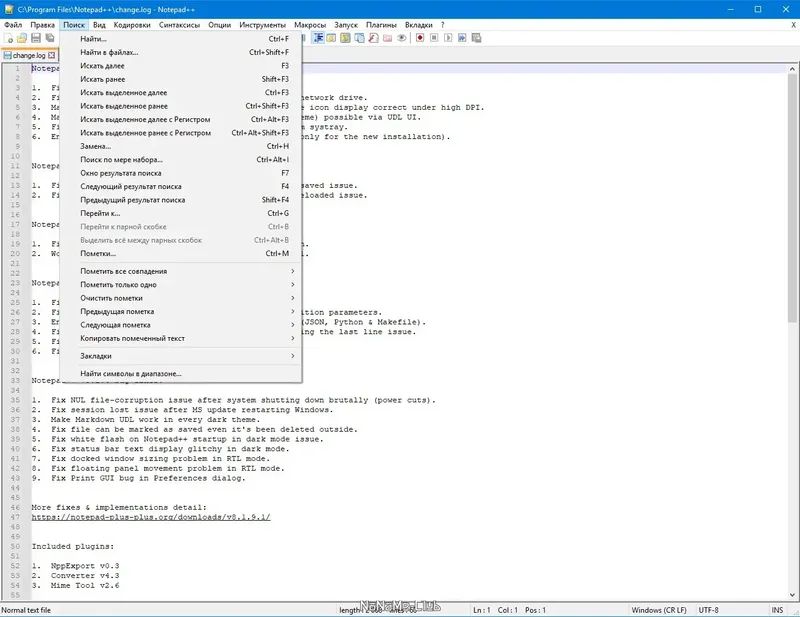Click Windows (CR LF) in status bar
The image size is (800, 617).
click(x=659, y=610)
